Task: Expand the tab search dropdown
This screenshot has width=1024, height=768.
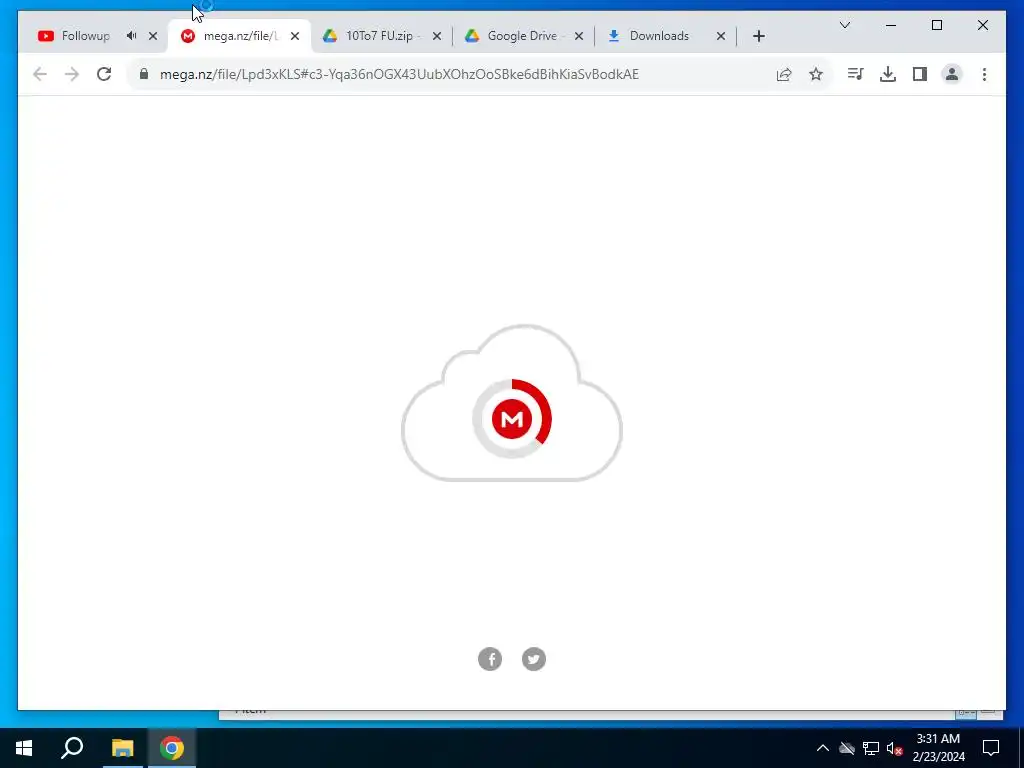Action: [x=844, y=25]
